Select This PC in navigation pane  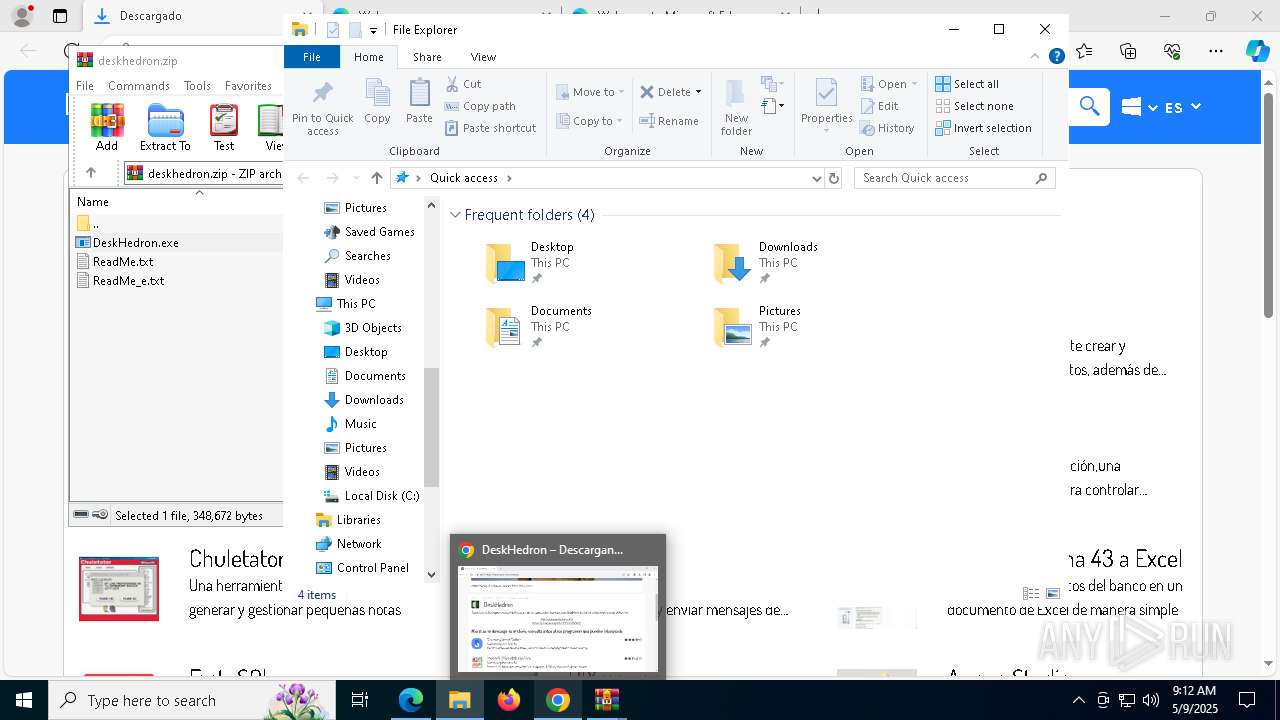click(x=346, y=304)
